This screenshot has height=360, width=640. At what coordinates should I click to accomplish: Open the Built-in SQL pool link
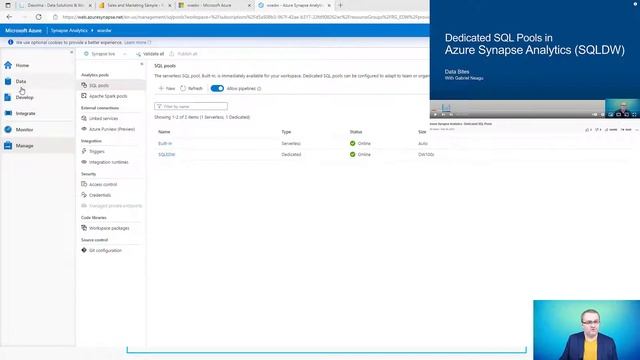point(165,144)
